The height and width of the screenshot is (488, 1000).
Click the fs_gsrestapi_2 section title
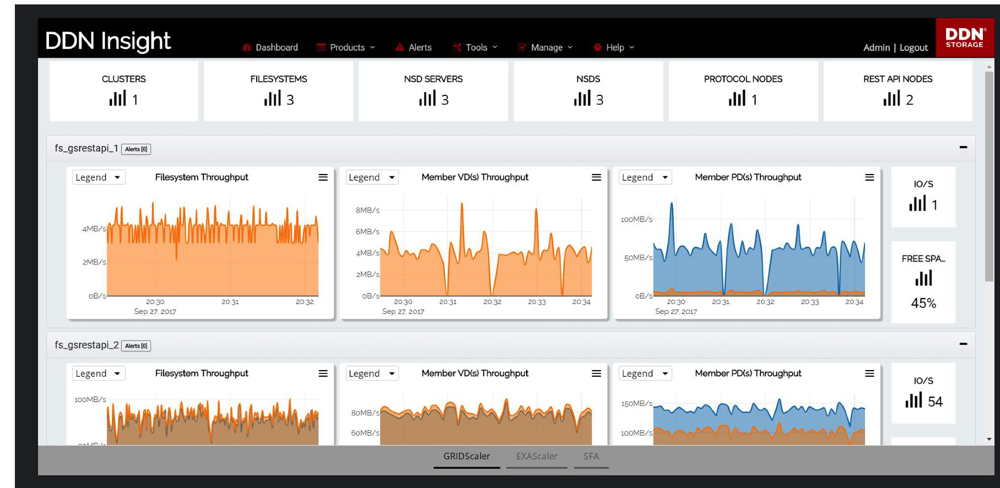(x=86, y=345)
